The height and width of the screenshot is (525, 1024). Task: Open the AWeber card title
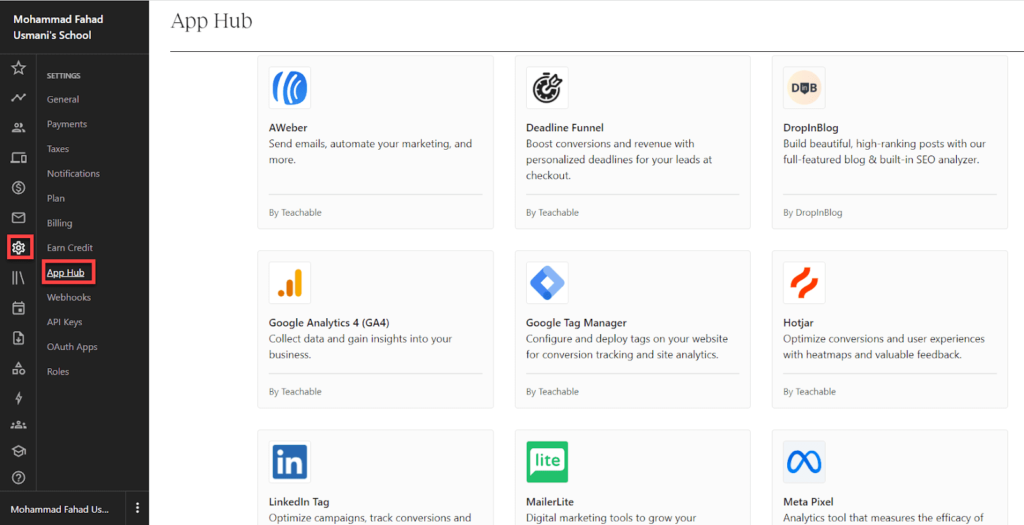coord(288,127)
